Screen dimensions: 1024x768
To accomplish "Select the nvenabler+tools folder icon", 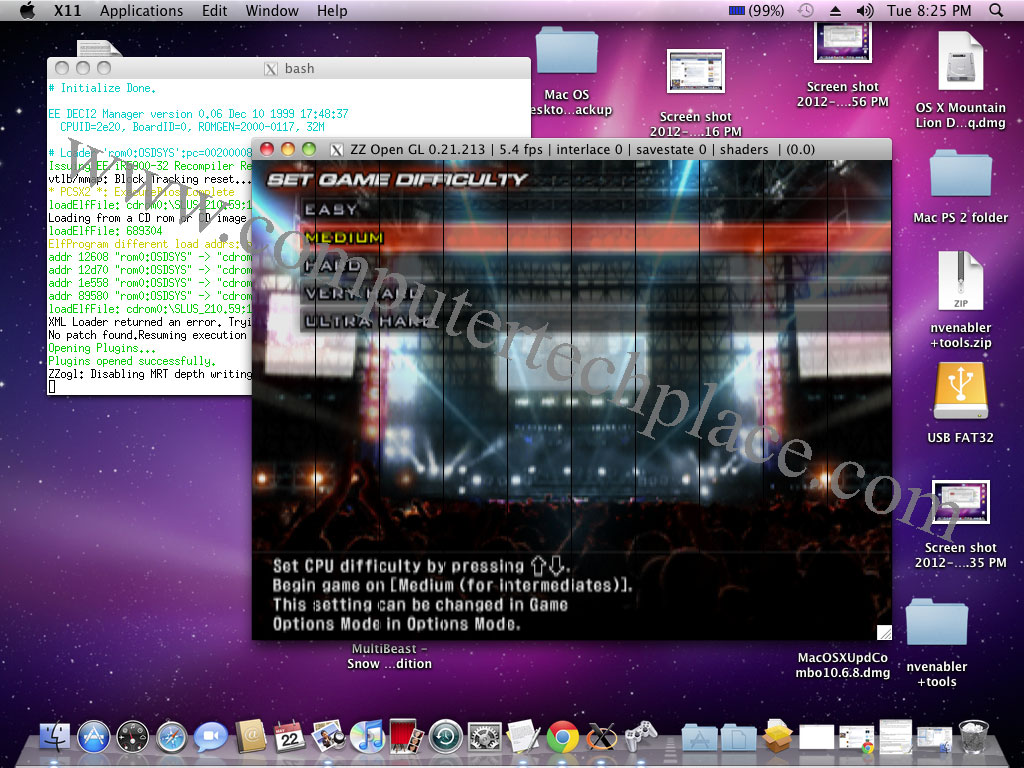I will [x=936, y=622].
